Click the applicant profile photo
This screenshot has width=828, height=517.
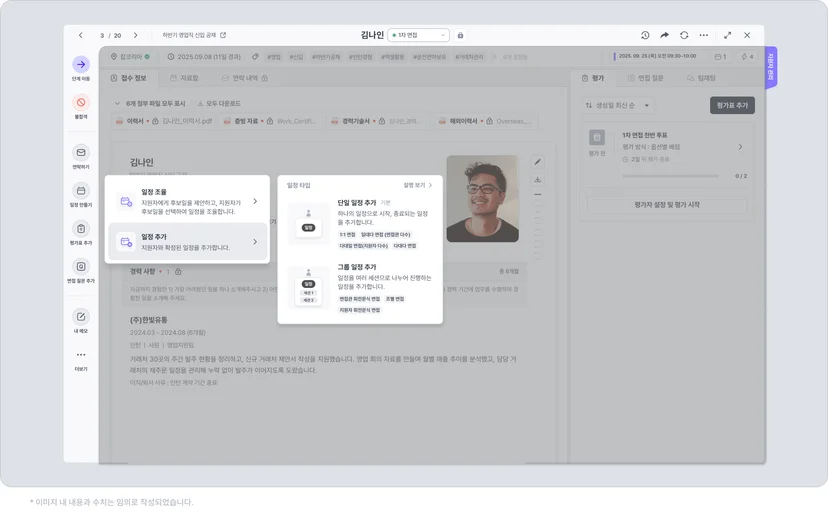(483, 199)
